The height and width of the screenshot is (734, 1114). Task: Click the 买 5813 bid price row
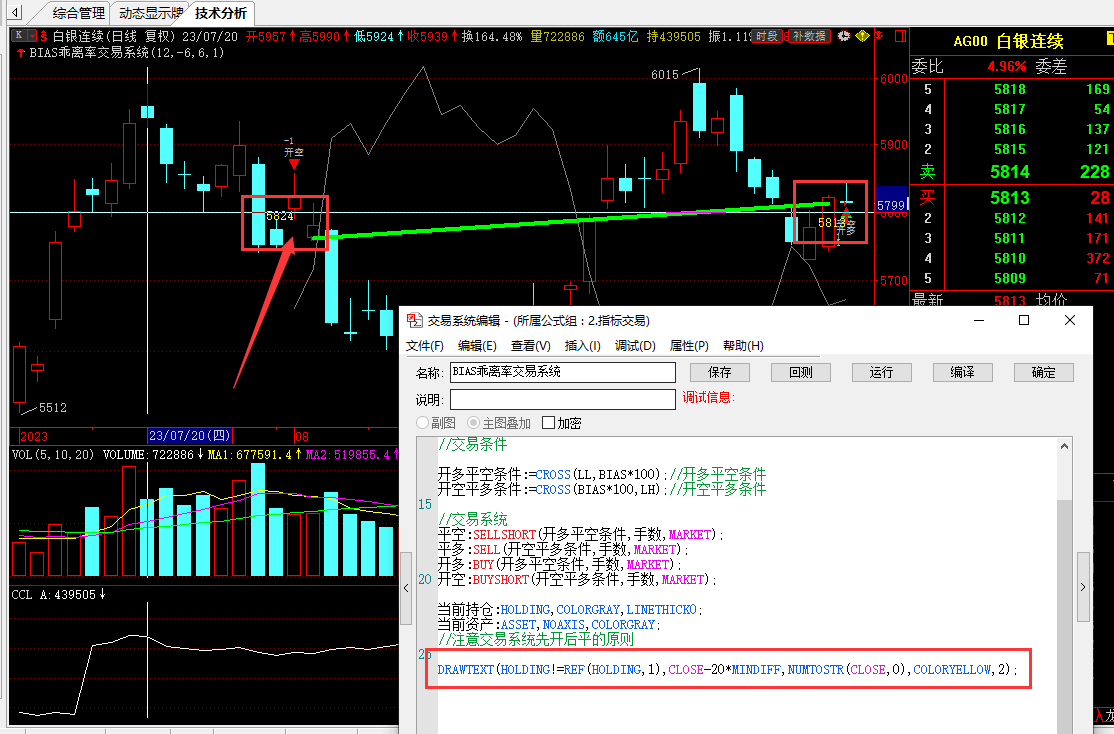(1012, 198)
